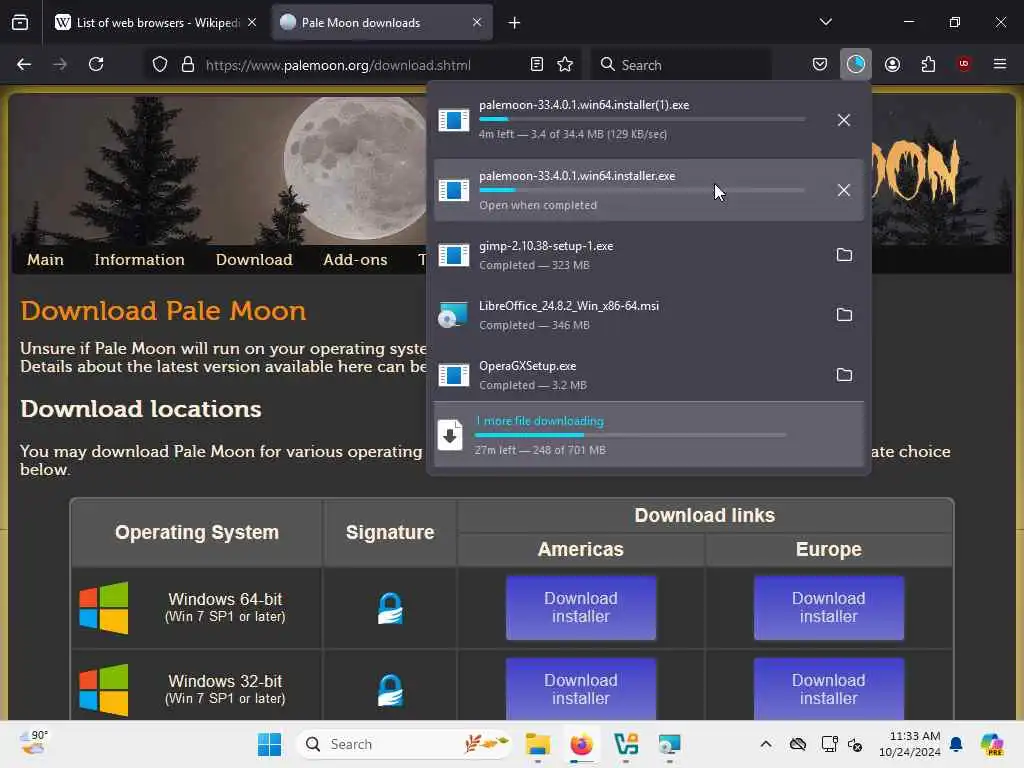This screenshot has height=768, width=1024.
Task: Download Windows 32-bit installer from Americas
Action: [581, 688]
